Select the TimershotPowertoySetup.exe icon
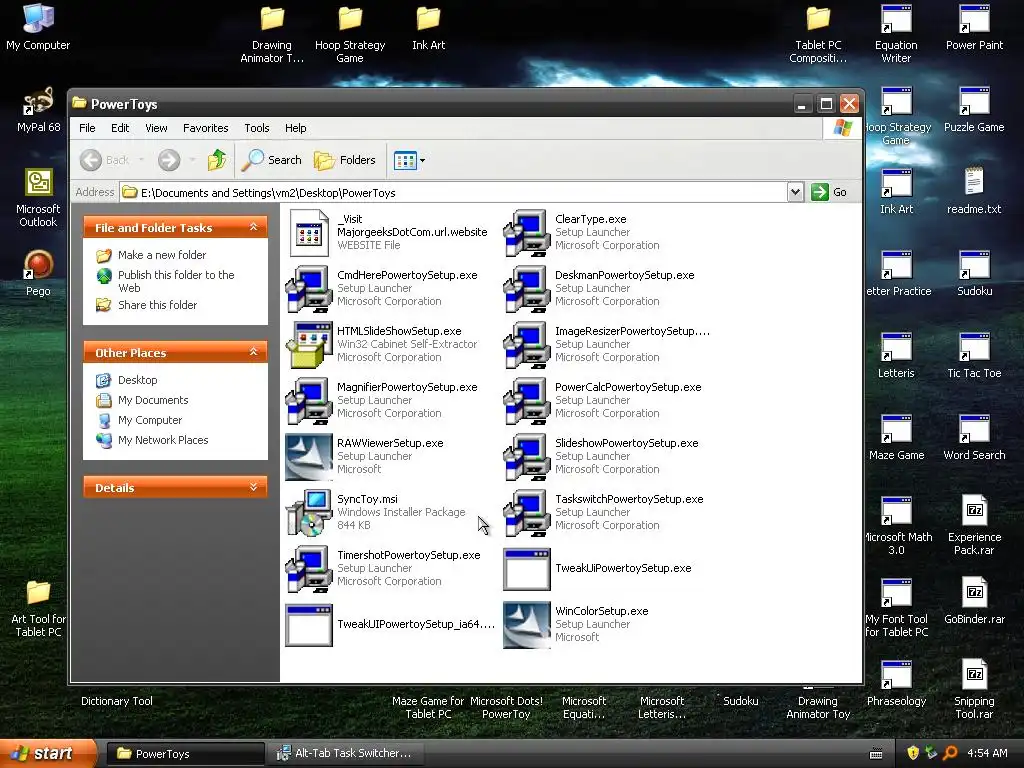The image size is (1024, 768). tap(309, 569)
